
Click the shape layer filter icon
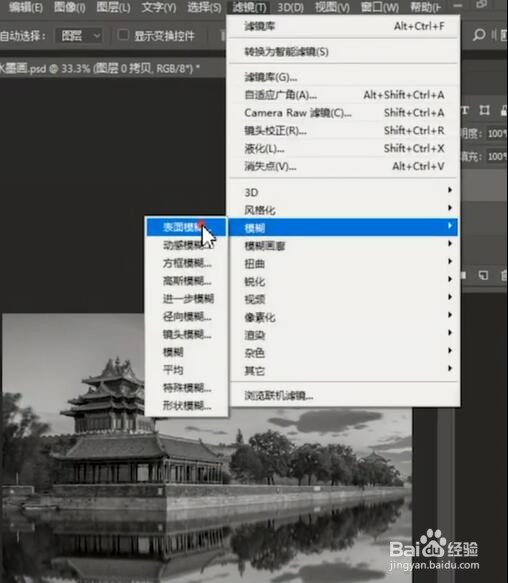tap(484, 110)
